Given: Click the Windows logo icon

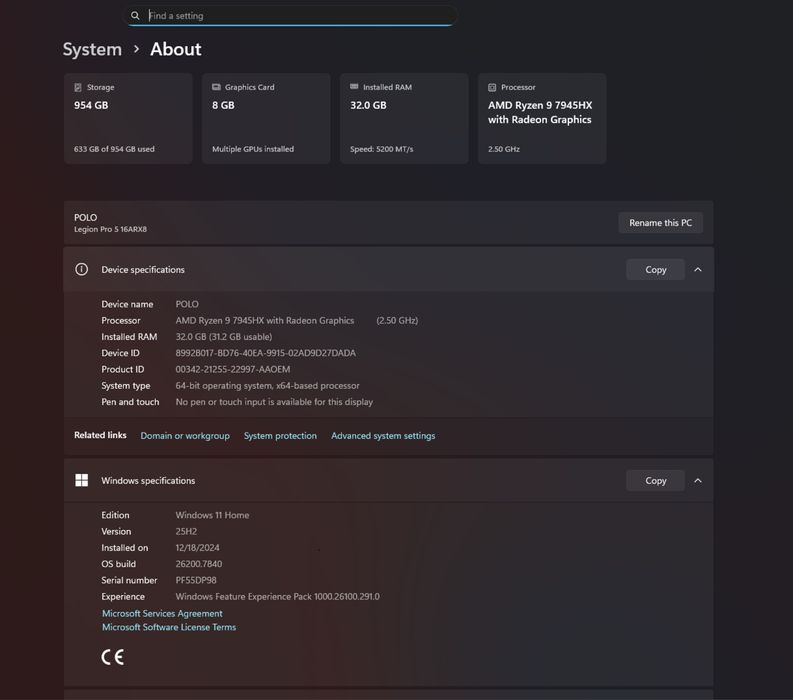Looking at the screenshot, I should click(82, 480).
